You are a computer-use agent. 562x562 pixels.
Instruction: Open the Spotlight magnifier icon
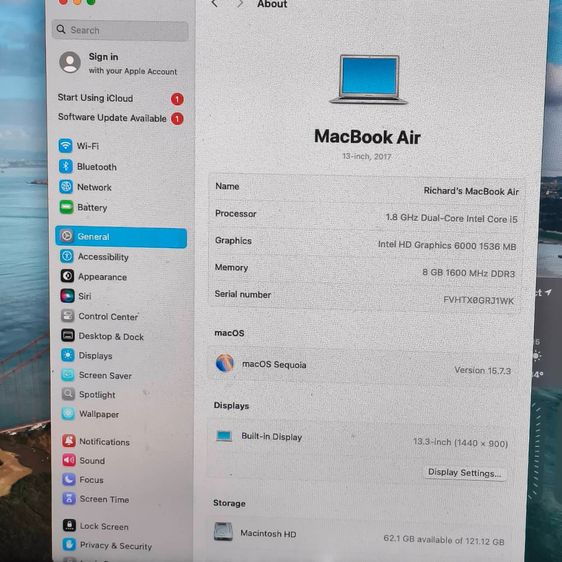click(x=68, y=394)
